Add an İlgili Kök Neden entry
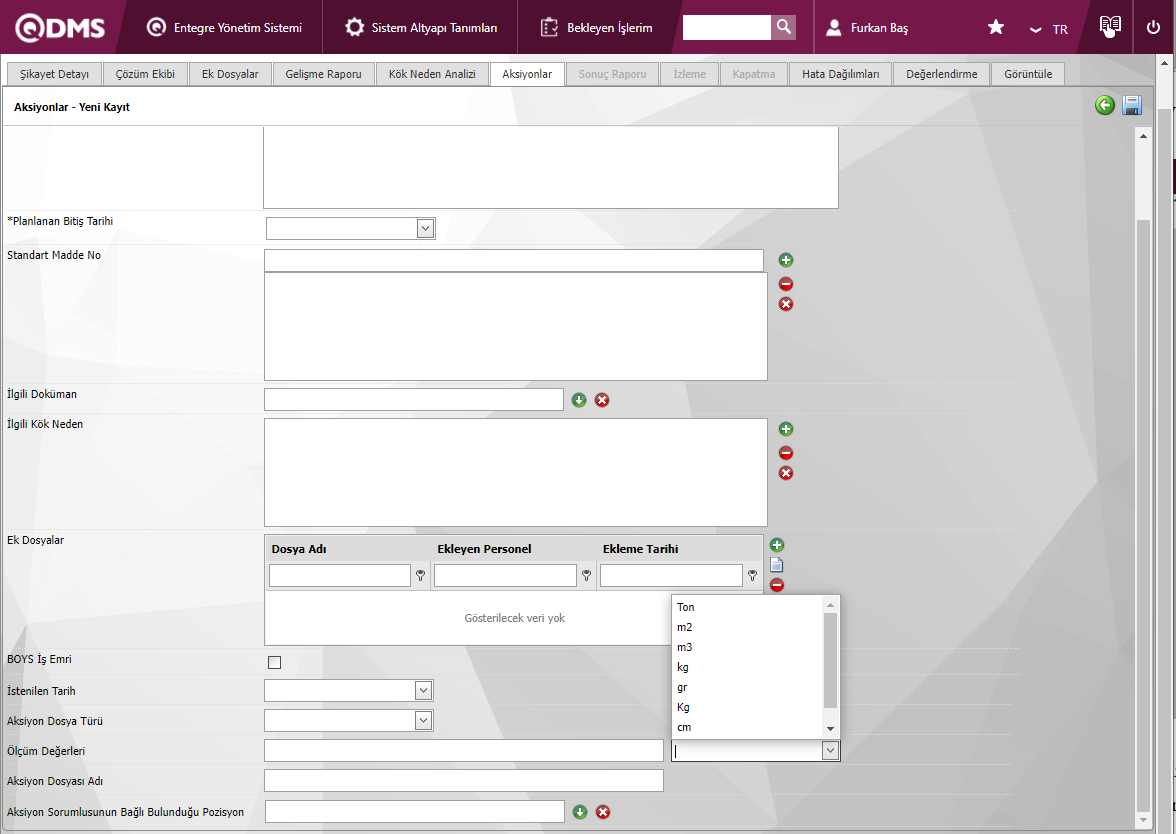This screenshot has width=1176, height=834. [786, 429]
